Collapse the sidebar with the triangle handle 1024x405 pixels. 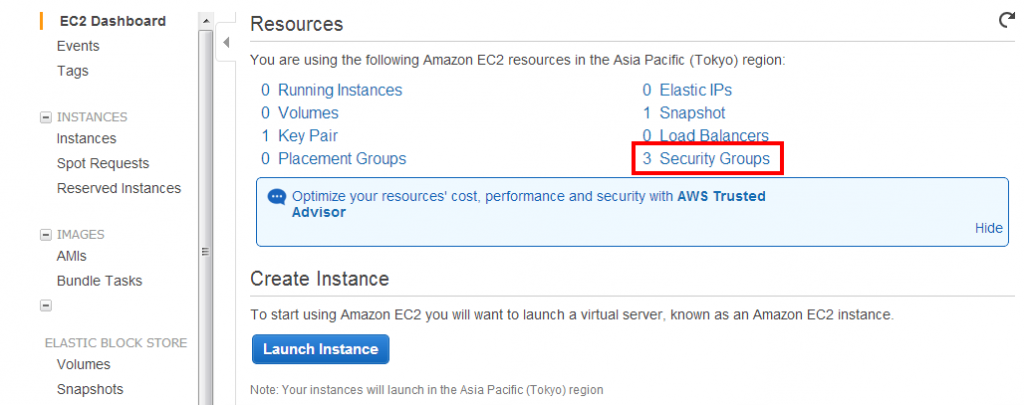coord(226,43)
